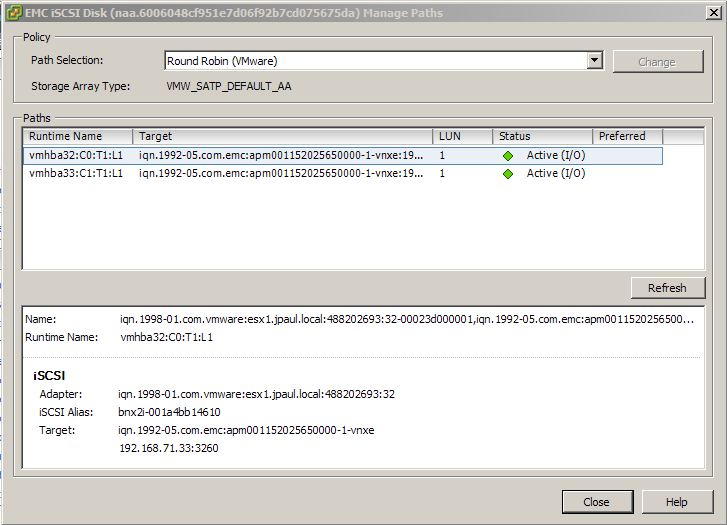Viewport: 727px width, 525px height.
Task: Click Target iqn value ending in vnxe
Action: point(246,430)
